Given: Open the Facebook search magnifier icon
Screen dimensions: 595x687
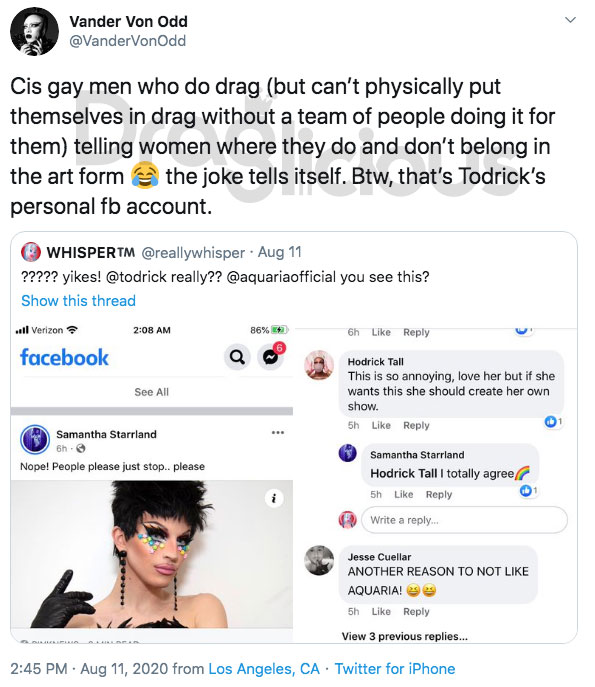Looking at the screenshot, I should (237, 357).
